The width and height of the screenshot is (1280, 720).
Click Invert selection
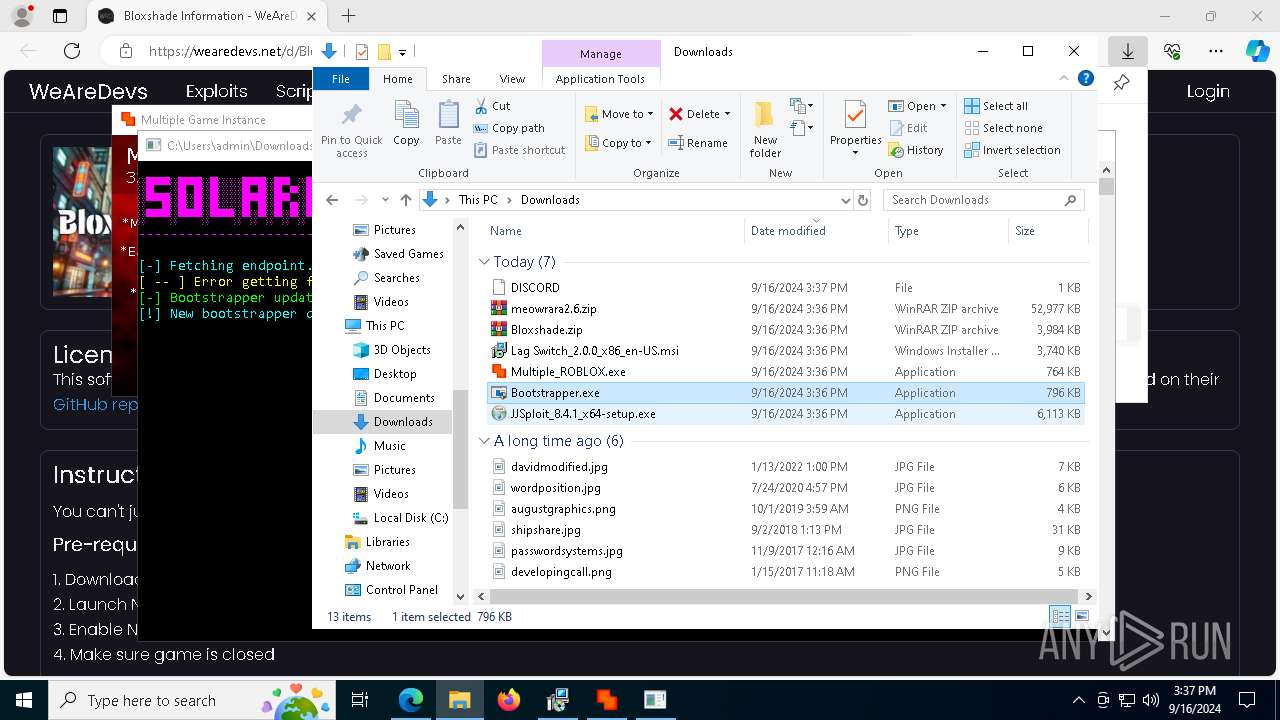click(x=1012, y=150)
